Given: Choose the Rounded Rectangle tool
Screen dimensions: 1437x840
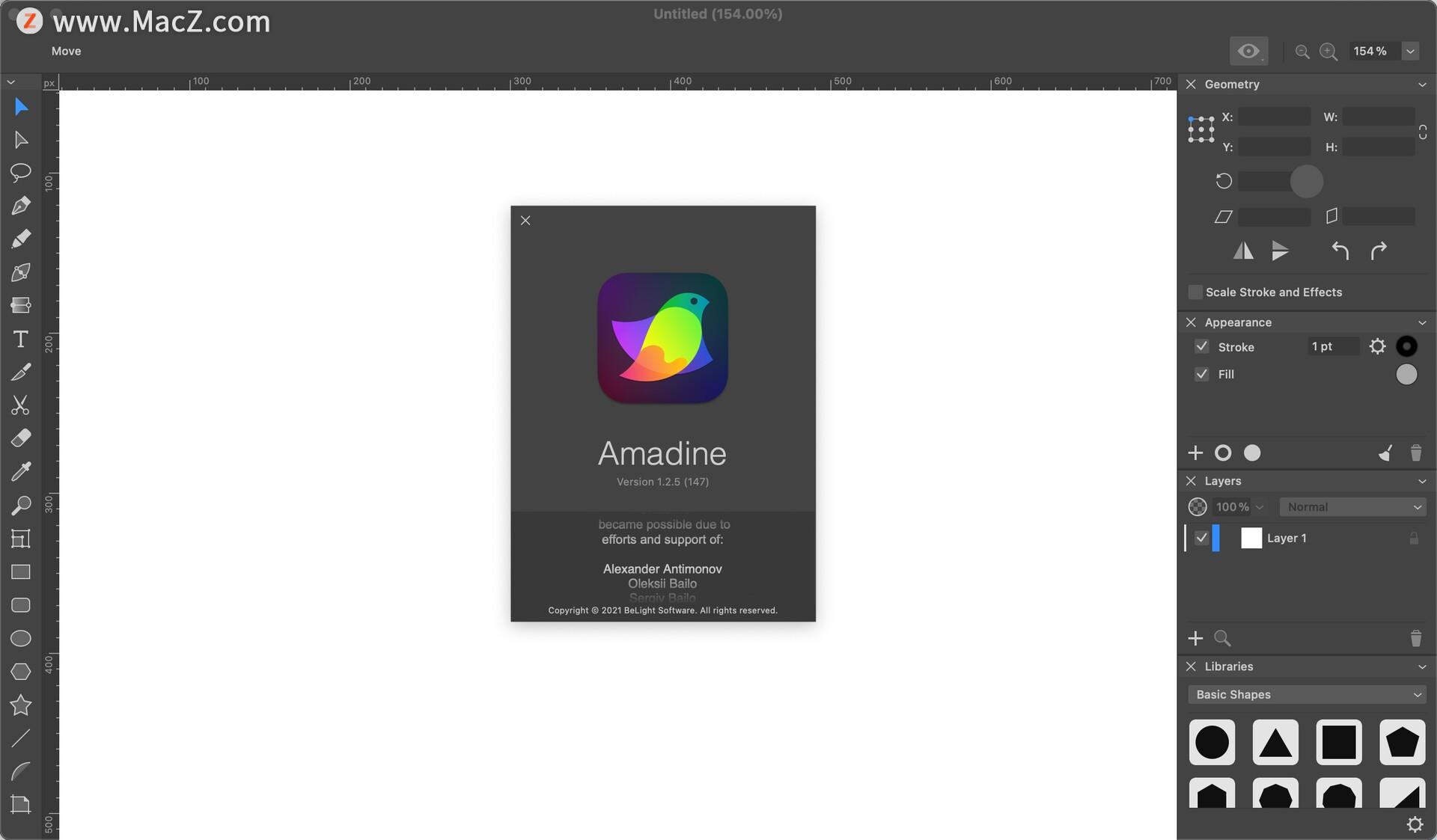Looking at the screenshot, I should (x=21, y=605).
